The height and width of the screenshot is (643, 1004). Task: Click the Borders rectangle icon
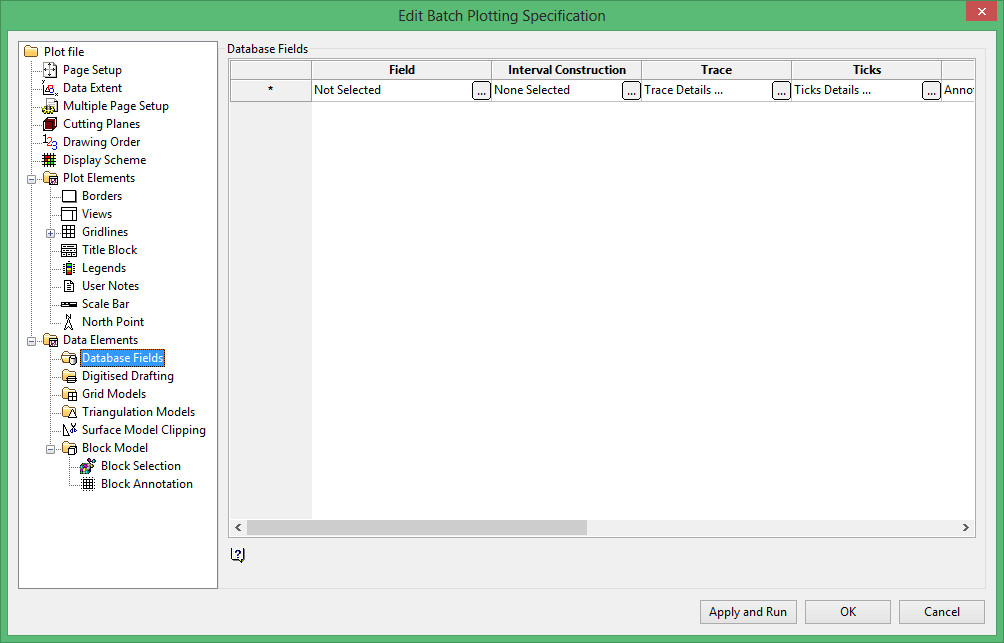tap(69, 196)
